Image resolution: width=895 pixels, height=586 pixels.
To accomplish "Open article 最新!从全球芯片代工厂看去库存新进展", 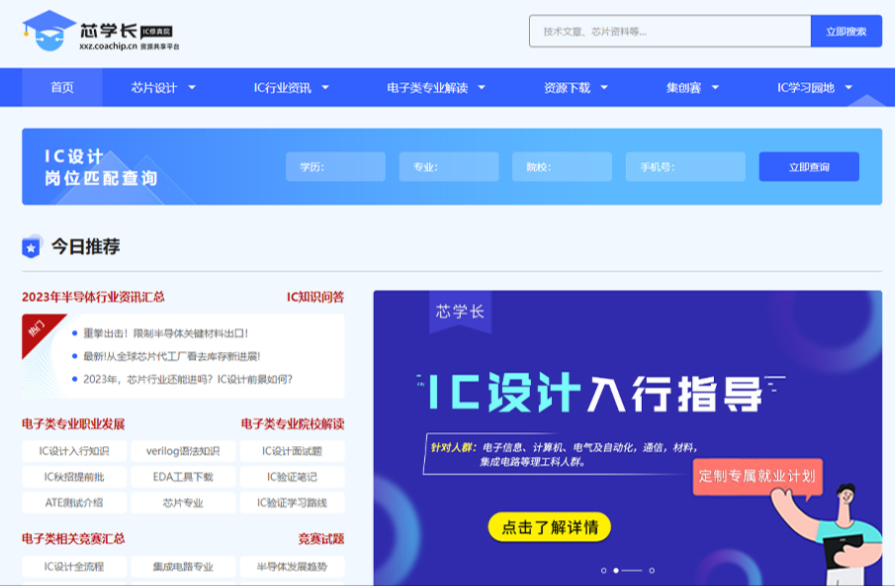I will 171,356.
